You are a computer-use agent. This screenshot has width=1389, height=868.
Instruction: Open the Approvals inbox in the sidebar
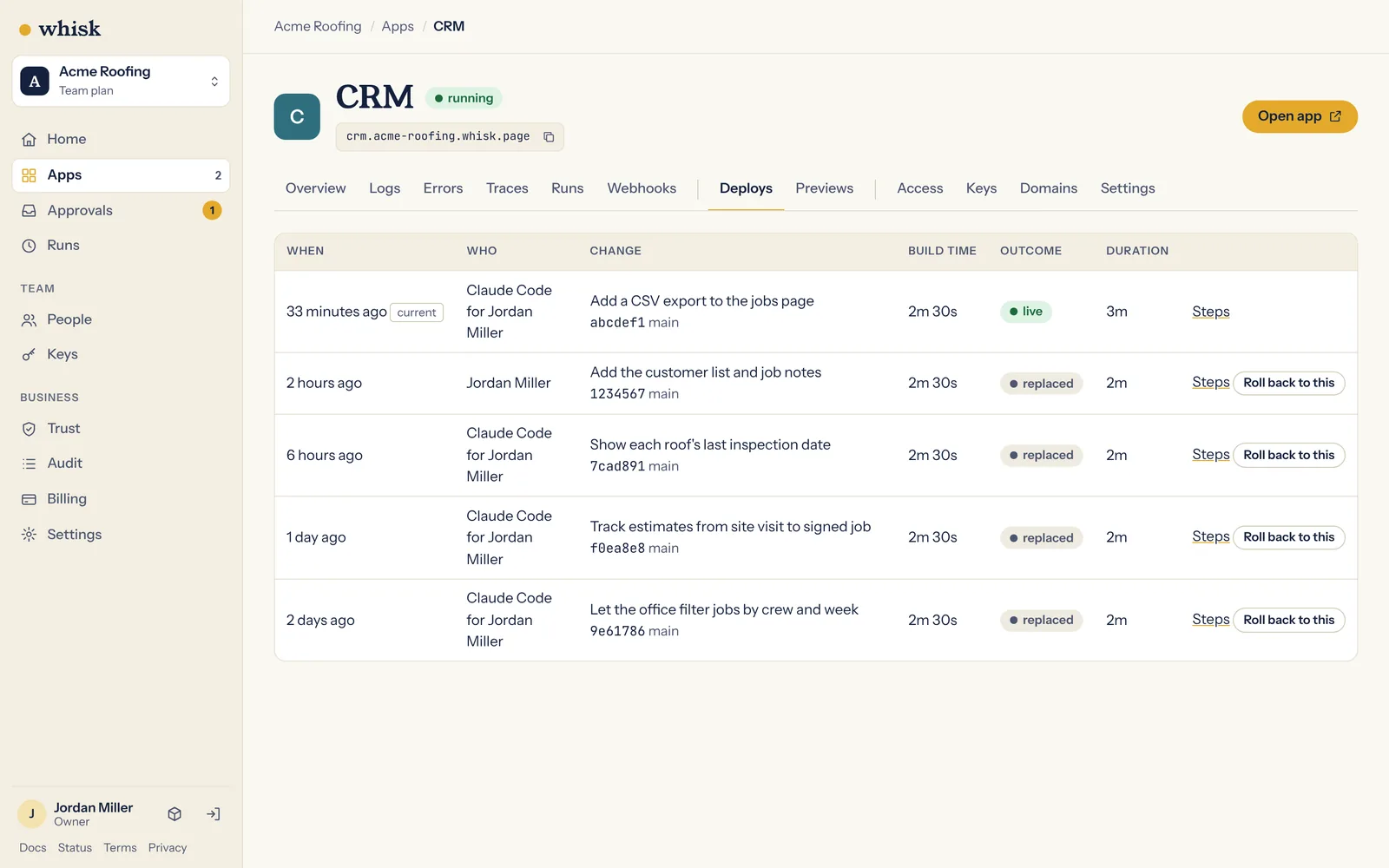coord(121,211)
